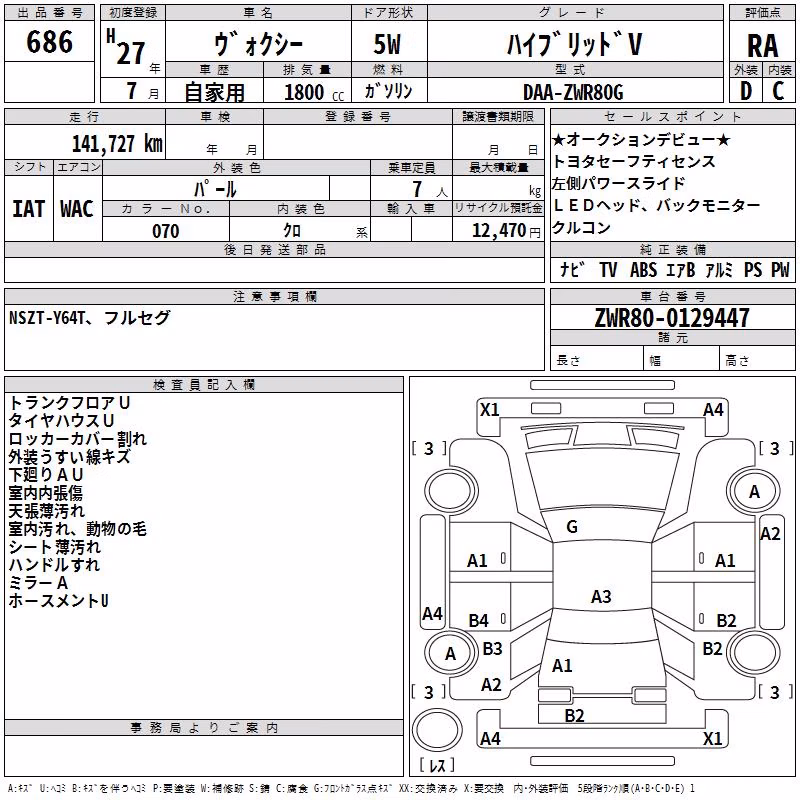Select inspector note 下廻りAU
The height and width of the screenshot is (800, 800).
point(46,475)
